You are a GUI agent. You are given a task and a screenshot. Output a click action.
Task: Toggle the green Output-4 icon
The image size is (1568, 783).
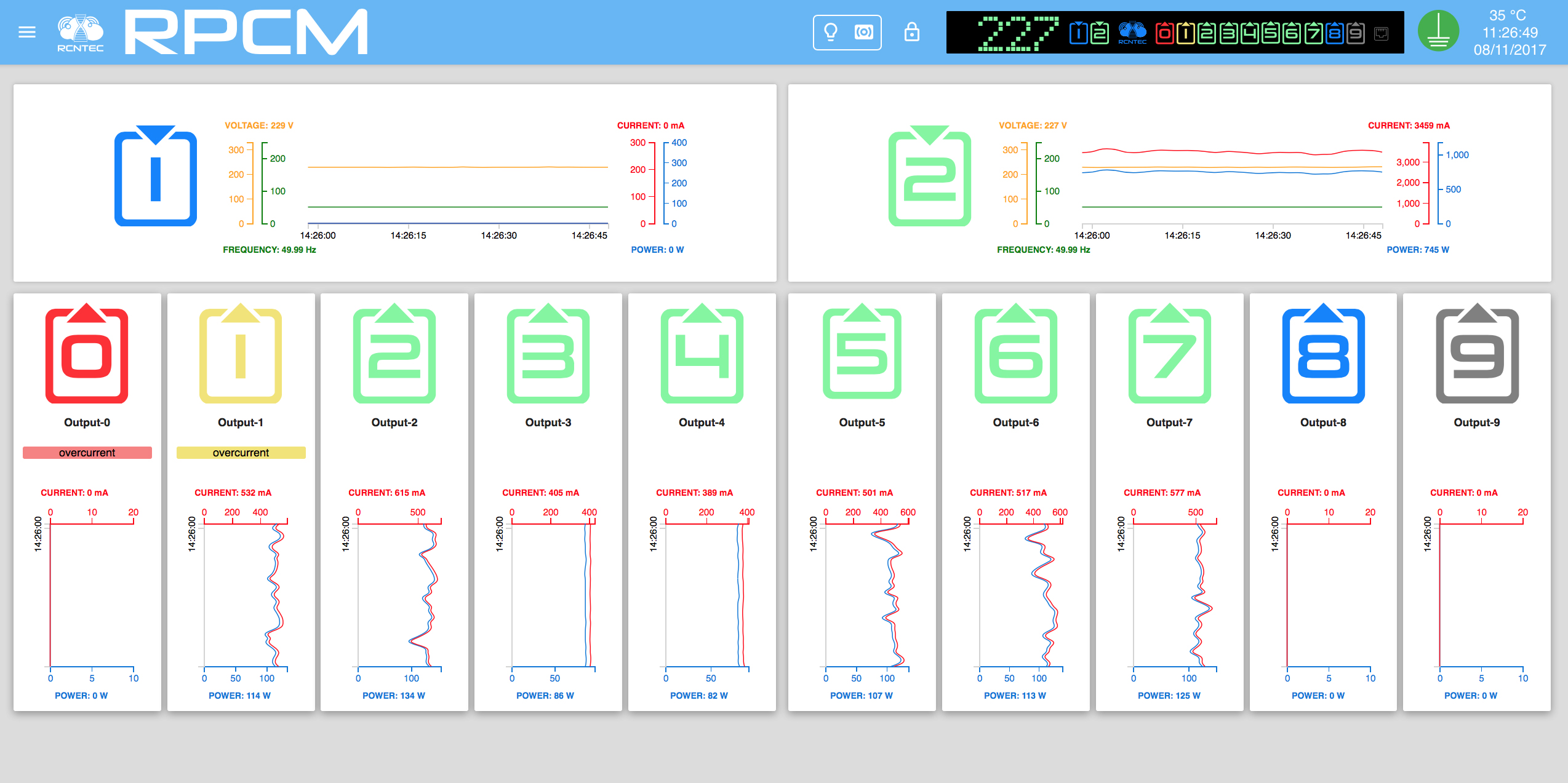coord(702,353)
